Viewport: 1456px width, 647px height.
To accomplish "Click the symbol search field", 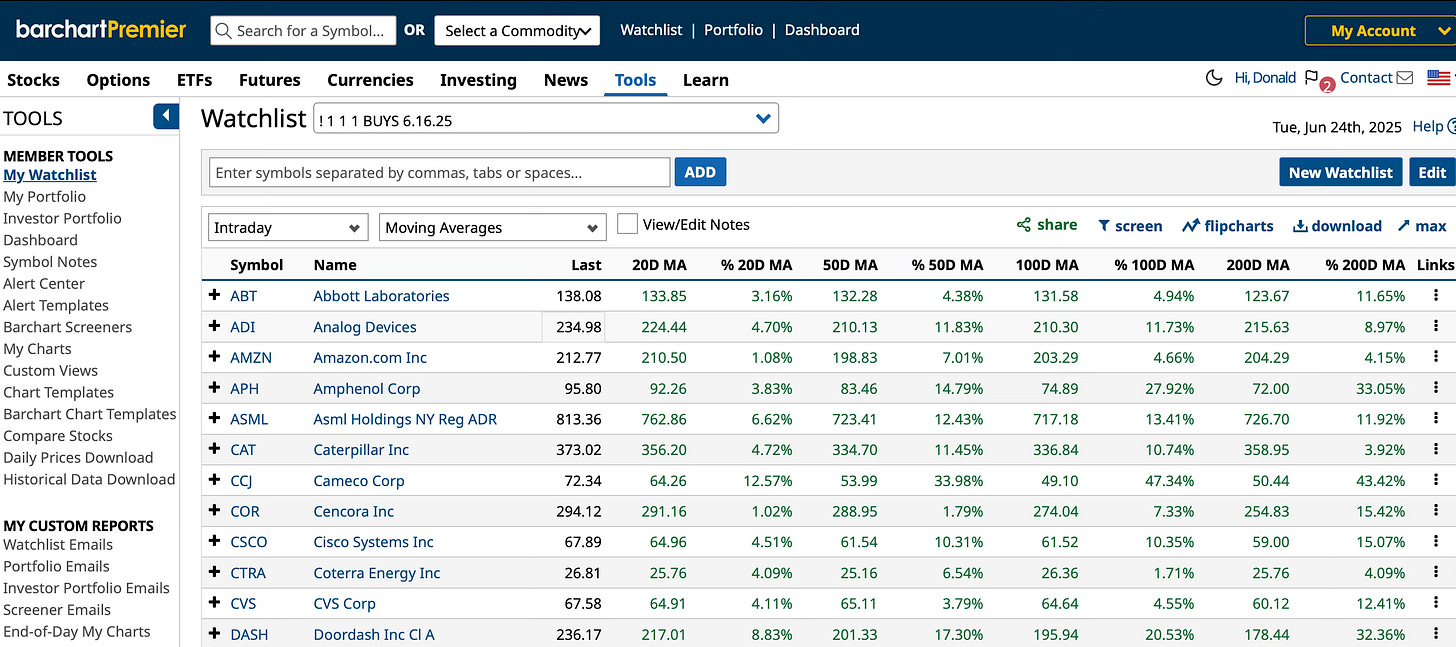I will (303, 30).
